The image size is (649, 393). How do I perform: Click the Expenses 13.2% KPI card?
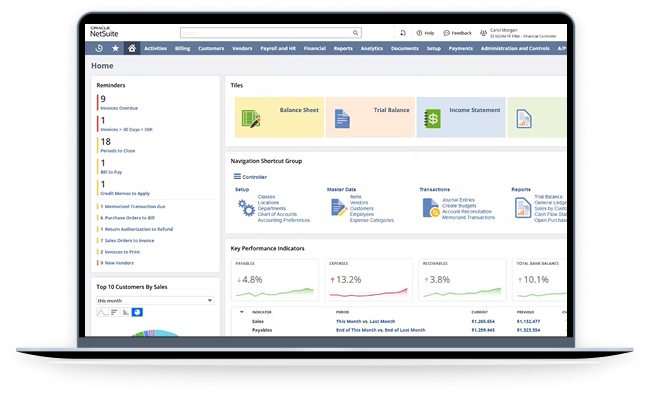(x=368, y=280)
